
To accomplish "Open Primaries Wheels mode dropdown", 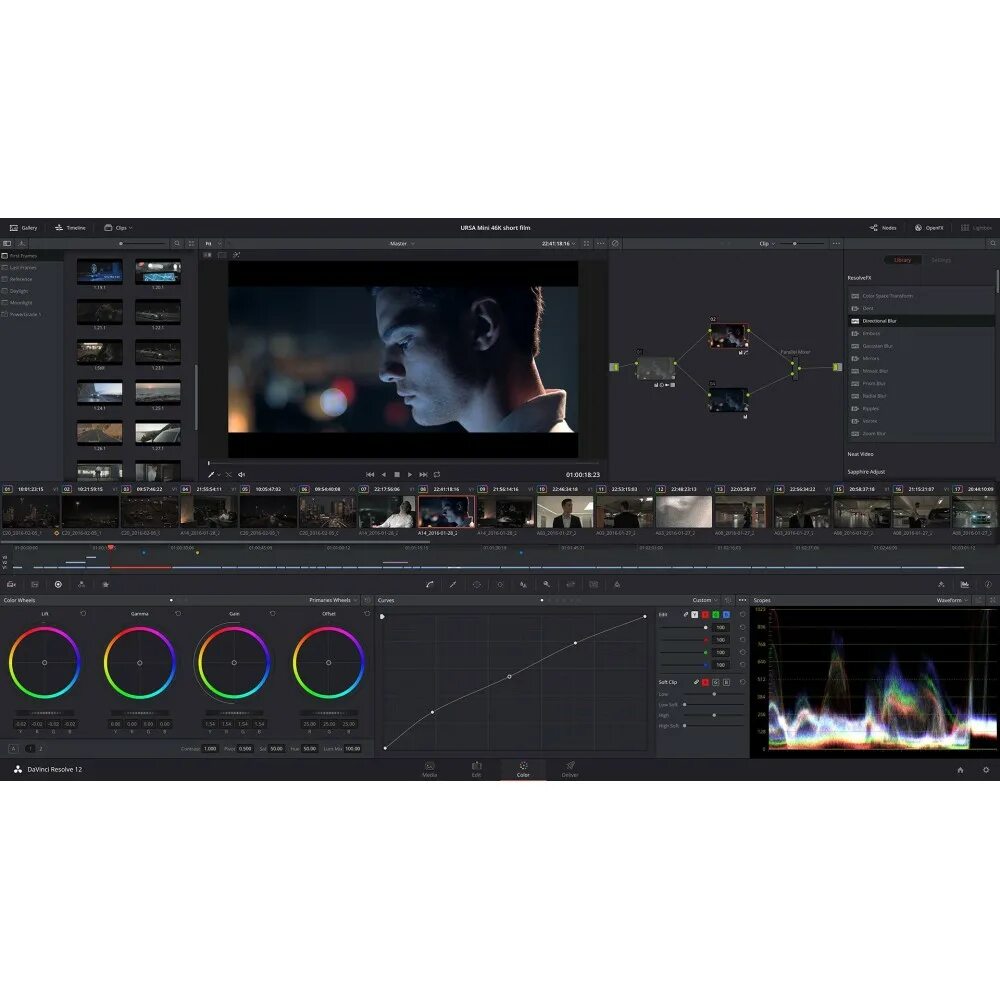I will 334,600.
